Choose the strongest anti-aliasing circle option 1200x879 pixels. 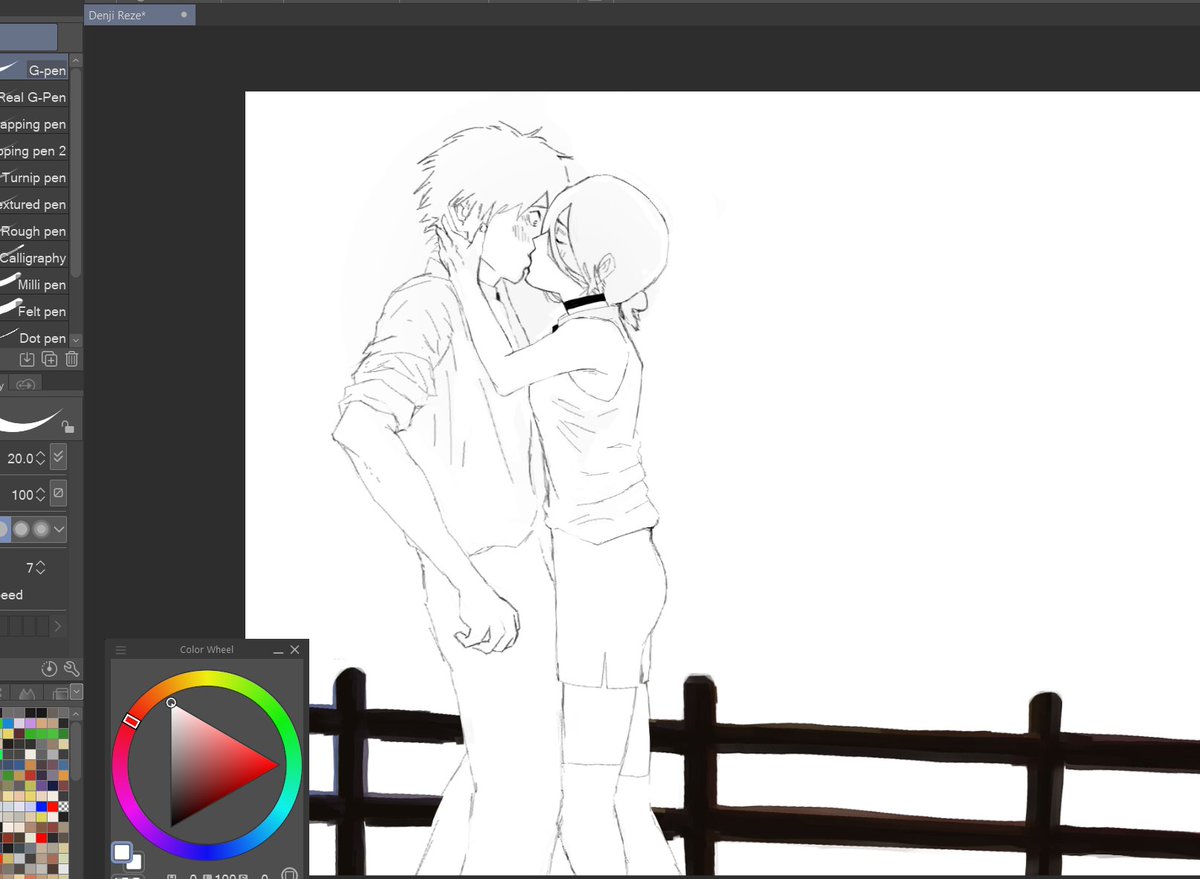(x=41, y=529)
